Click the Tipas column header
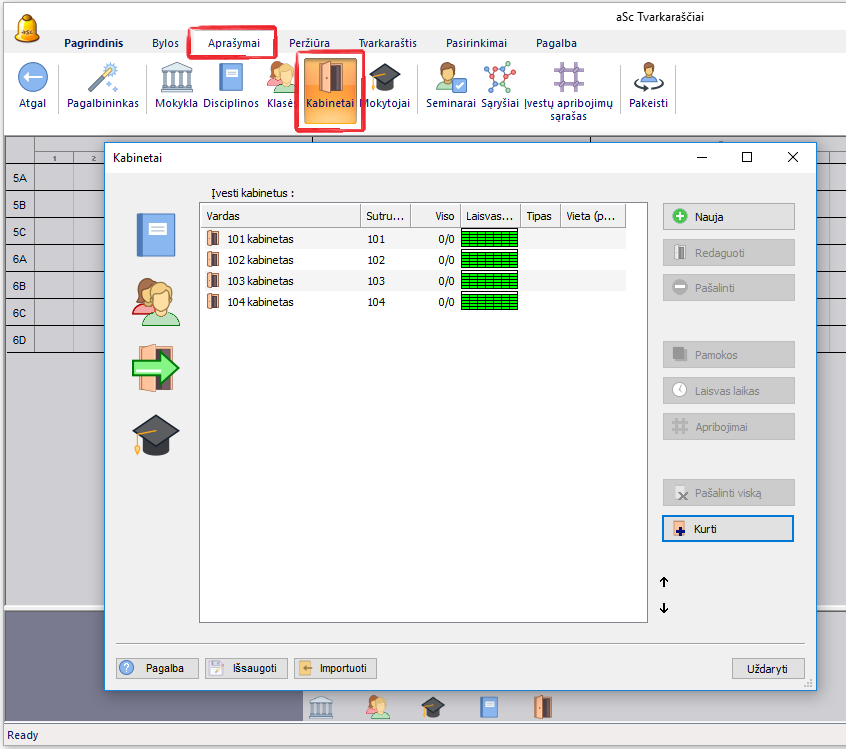 541,216
